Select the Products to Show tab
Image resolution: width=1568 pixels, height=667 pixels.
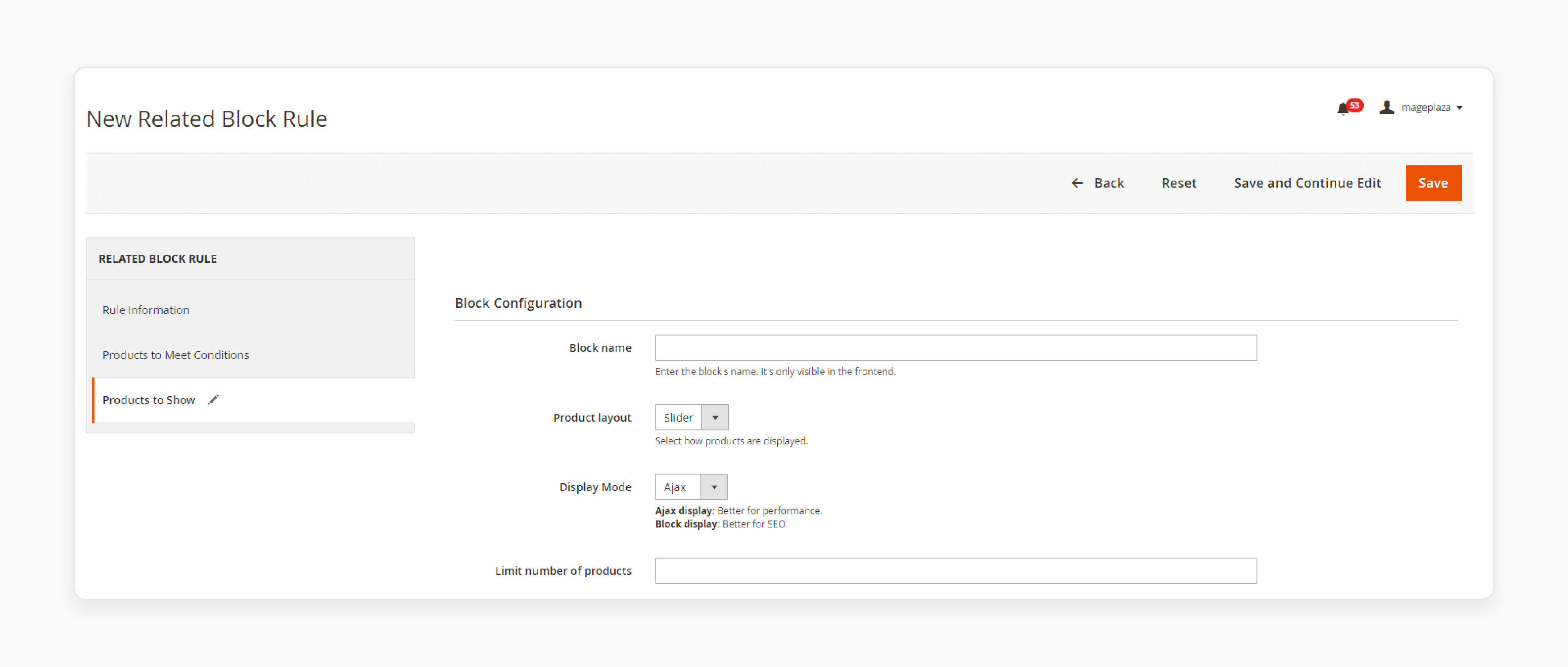(252, 400)
